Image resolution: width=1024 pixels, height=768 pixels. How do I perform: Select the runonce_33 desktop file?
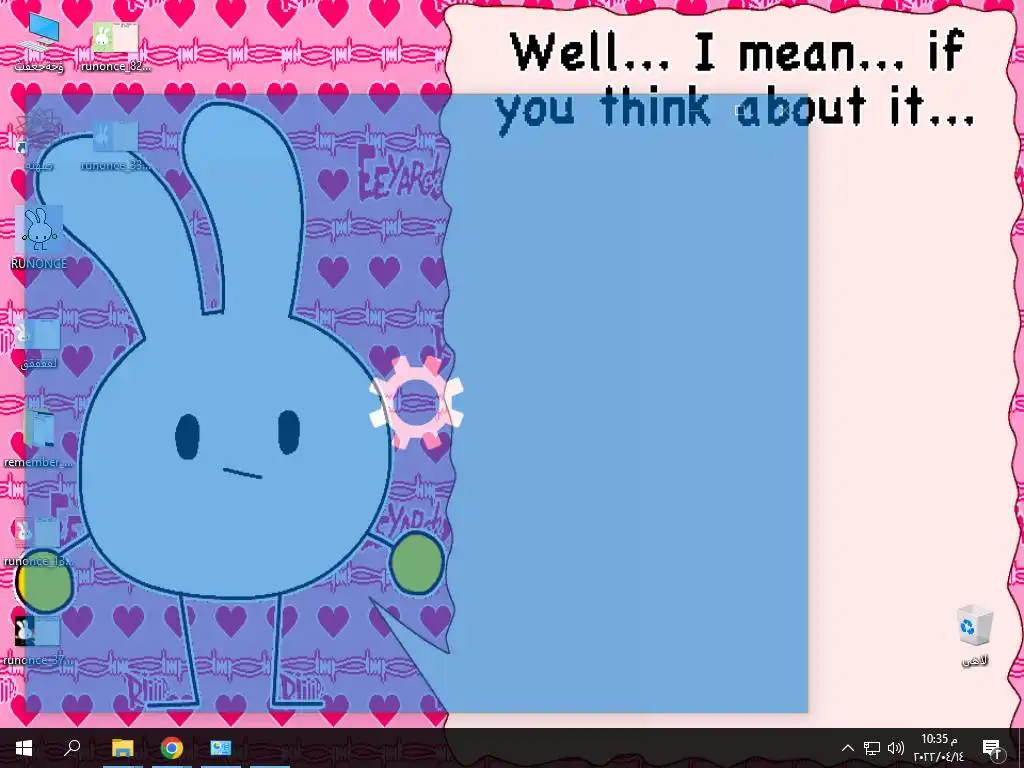pos(115,145)
